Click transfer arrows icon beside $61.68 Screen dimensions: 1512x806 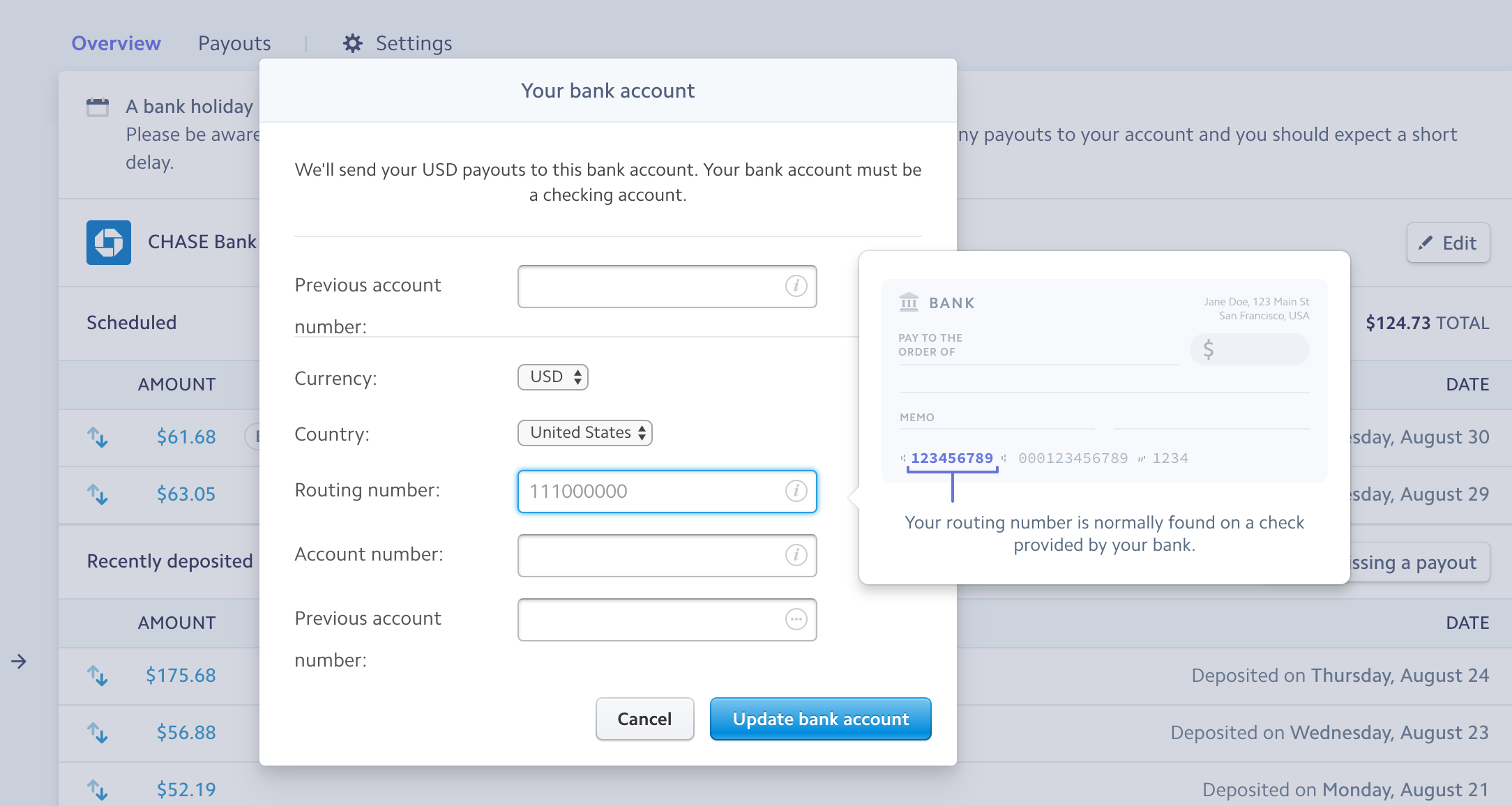pyautogui.click(x=98, y=437)
